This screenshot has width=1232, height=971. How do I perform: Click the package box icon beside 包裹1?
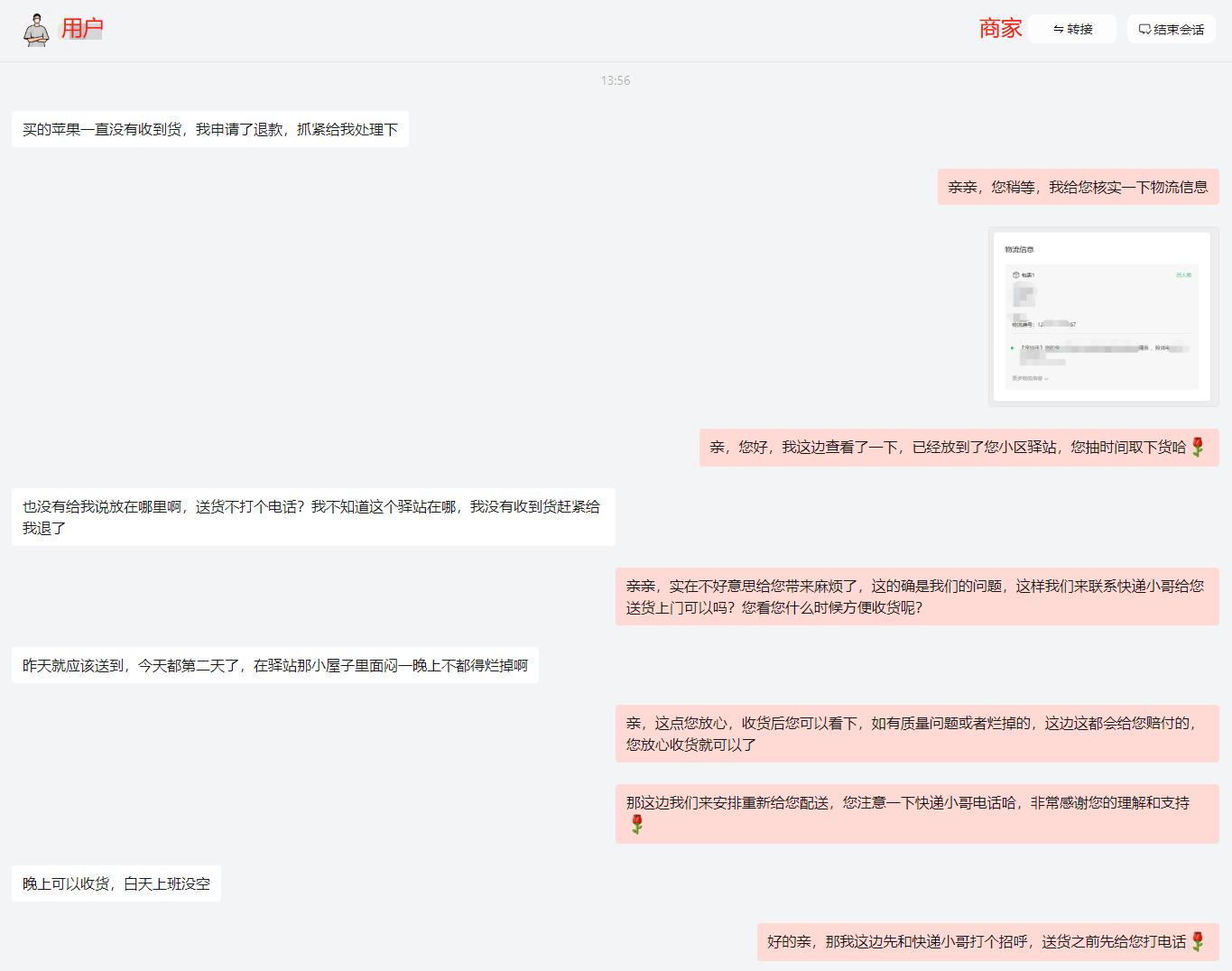[x=1015, y=274]
